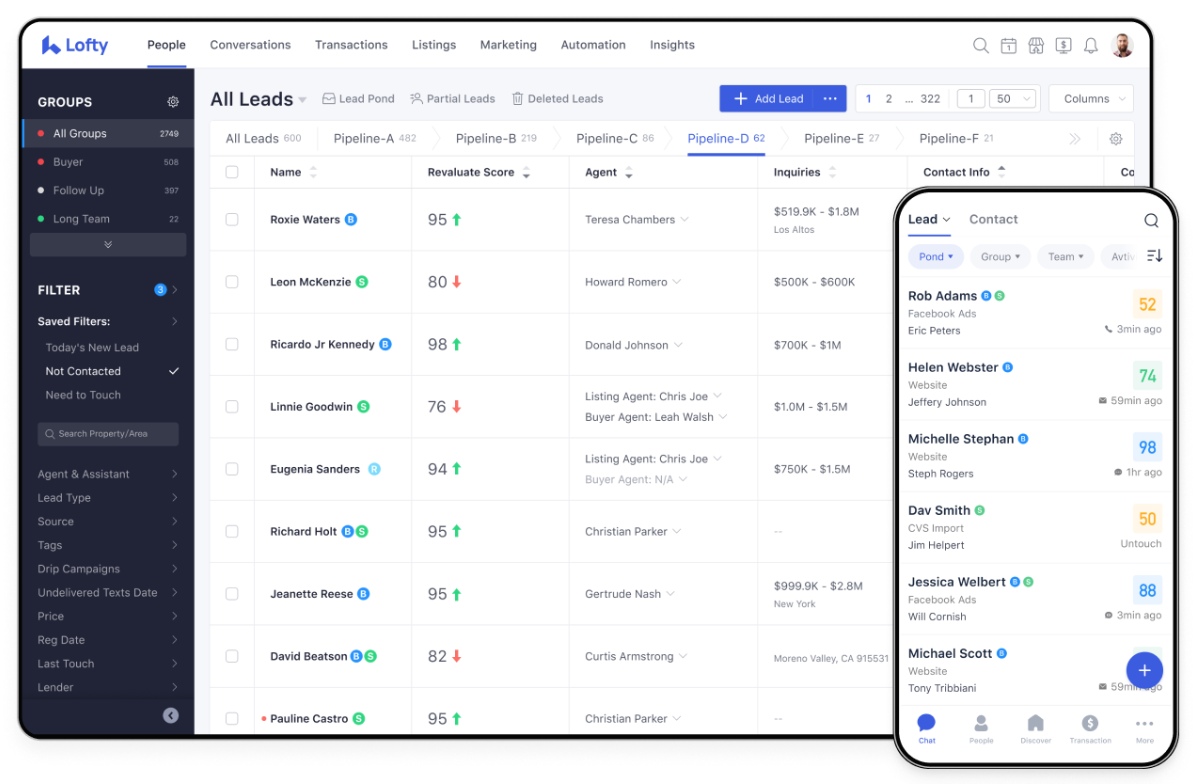The width and height of the screenshot is (1200, 784).
Task: Open Rob Adams lead on phone
Action: pyautogui.click(x=1036, y=313)
